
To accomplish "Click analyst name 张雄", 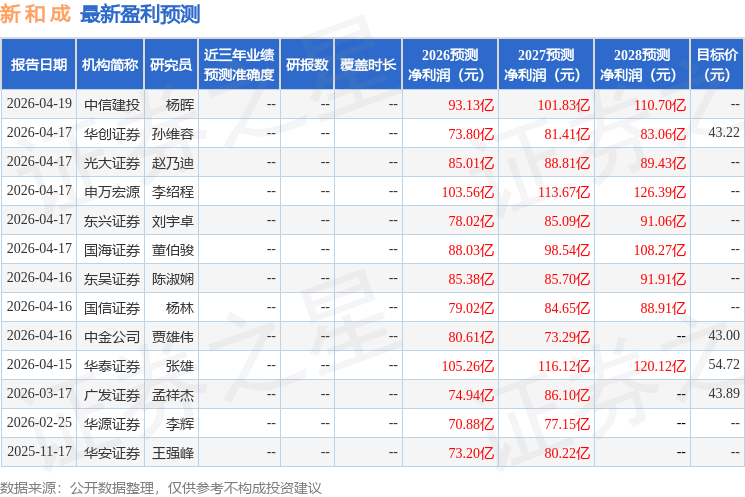I will 180,366.
